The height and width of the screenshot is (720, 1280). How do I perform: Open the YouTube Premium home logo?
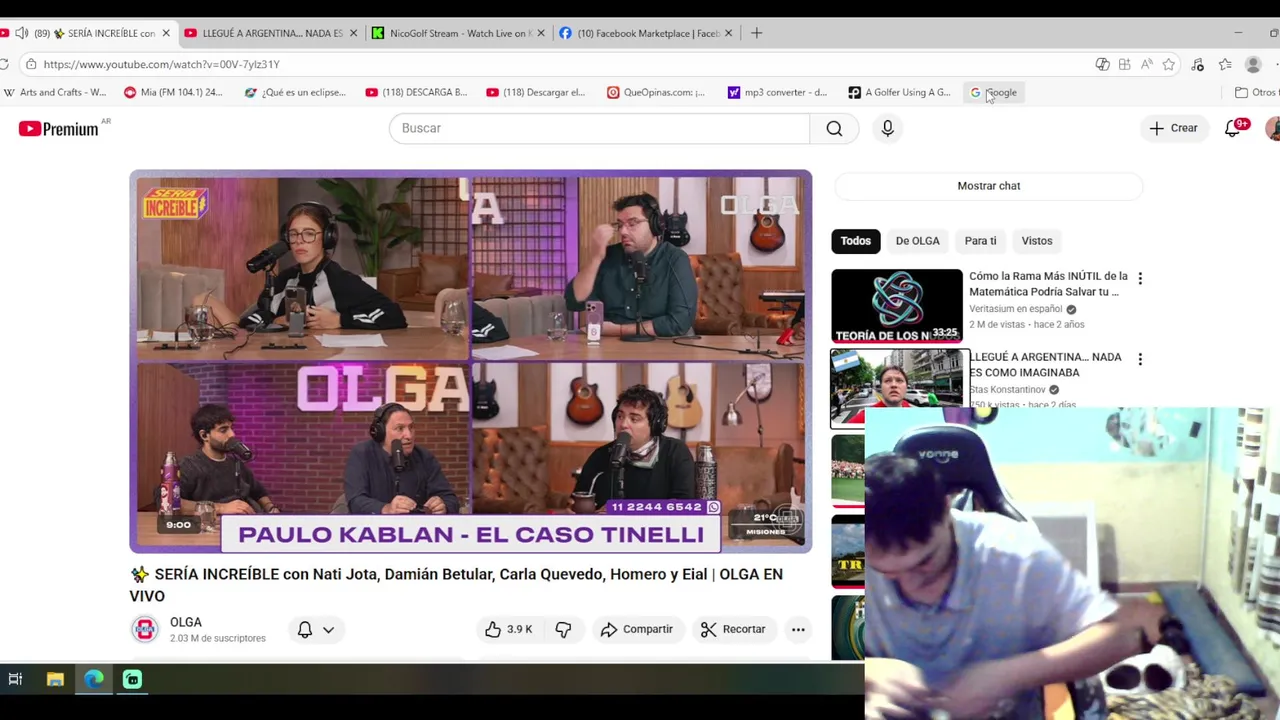pyautogui.click(x=58, y=128)
